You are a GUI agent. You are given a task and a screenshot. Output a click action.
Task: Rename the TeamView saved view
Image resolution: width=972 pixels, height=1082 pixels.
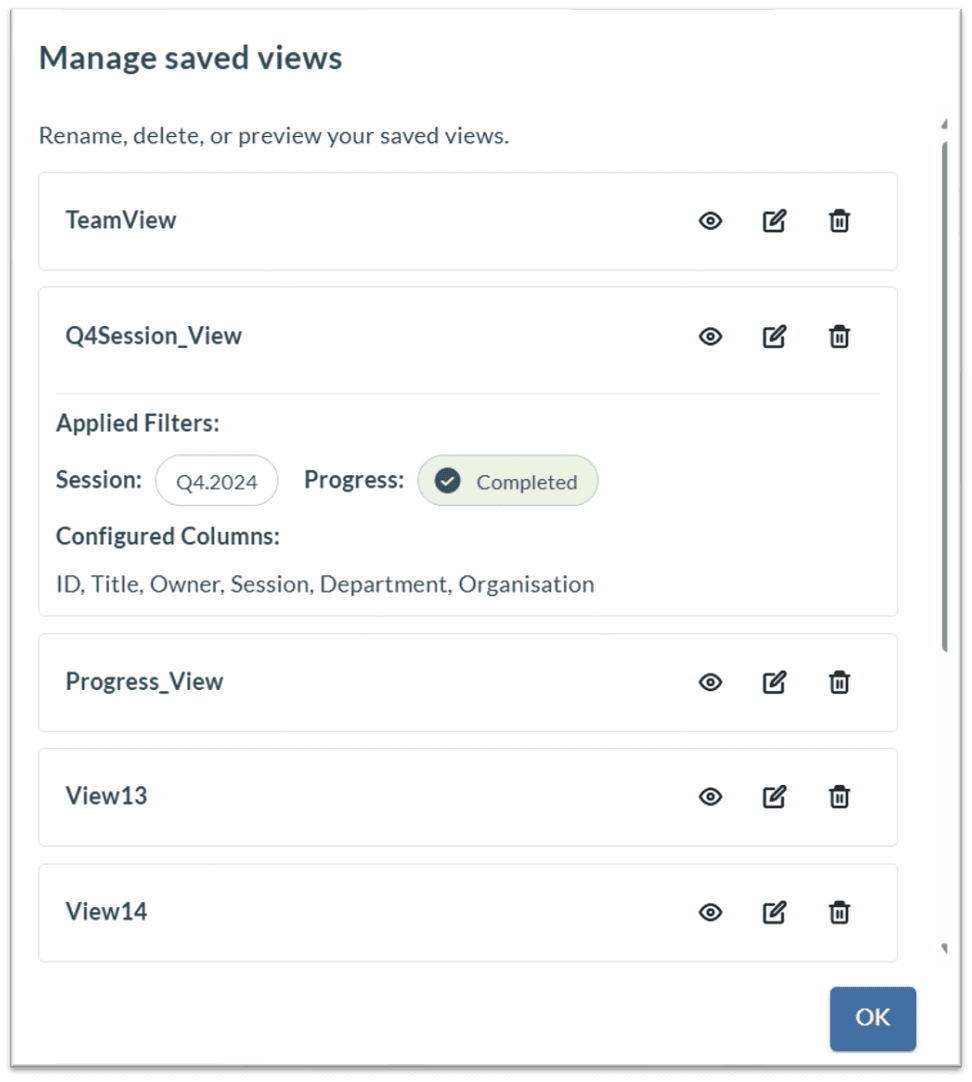[774, 221]
